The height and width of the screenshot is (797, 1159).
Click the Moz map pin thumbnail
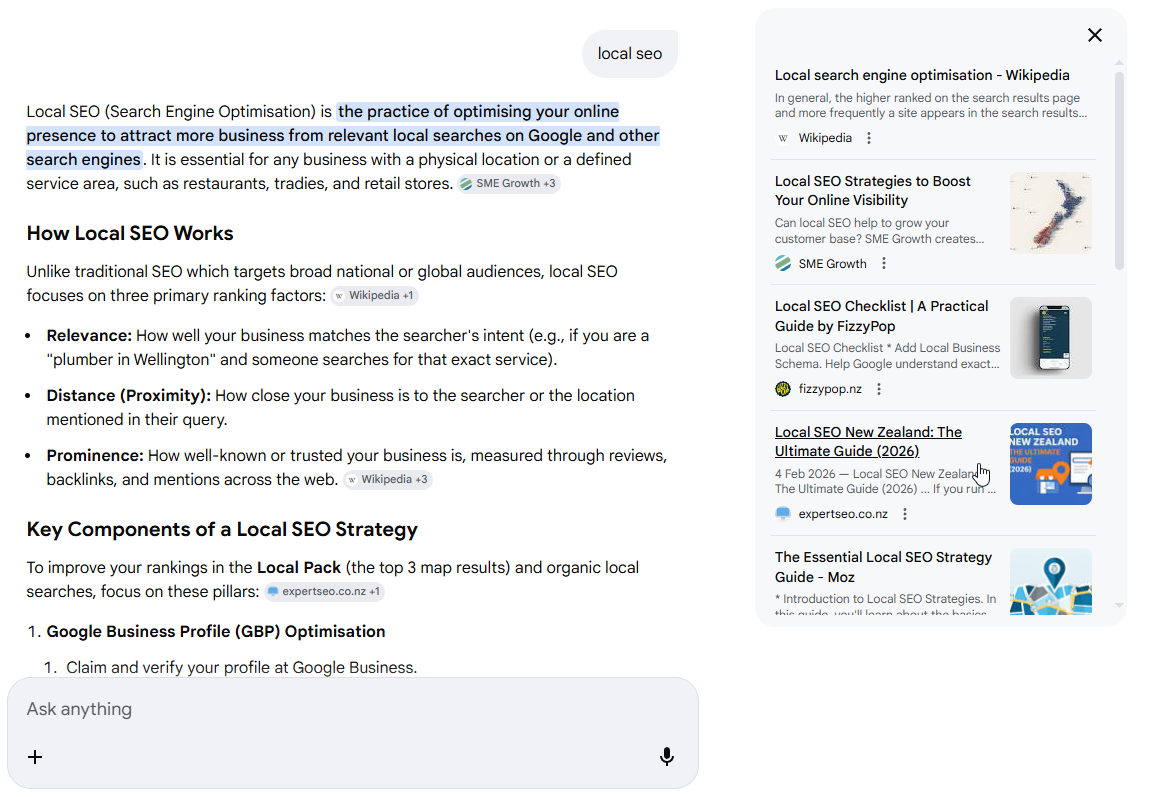[x=1050, y=581]
